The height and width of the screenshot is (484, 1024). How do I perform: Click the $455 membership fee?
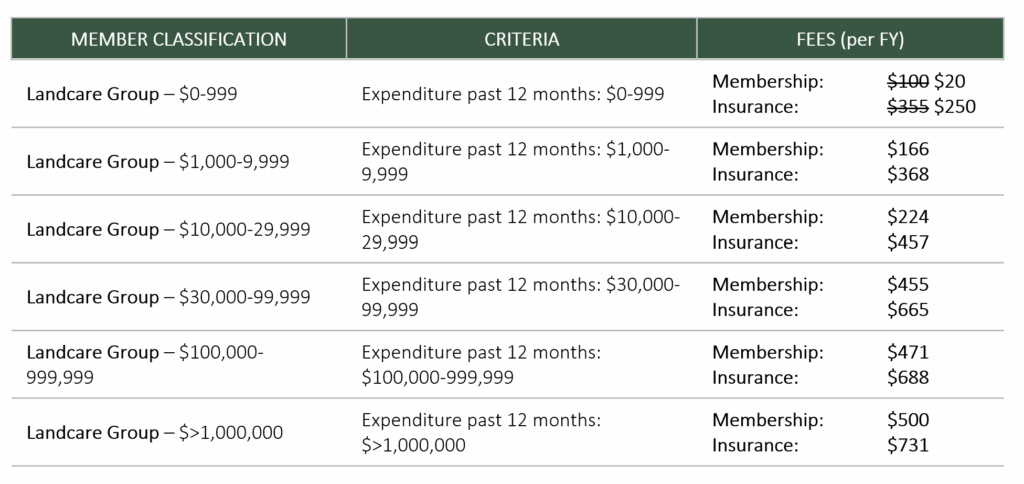click(908, 284)
